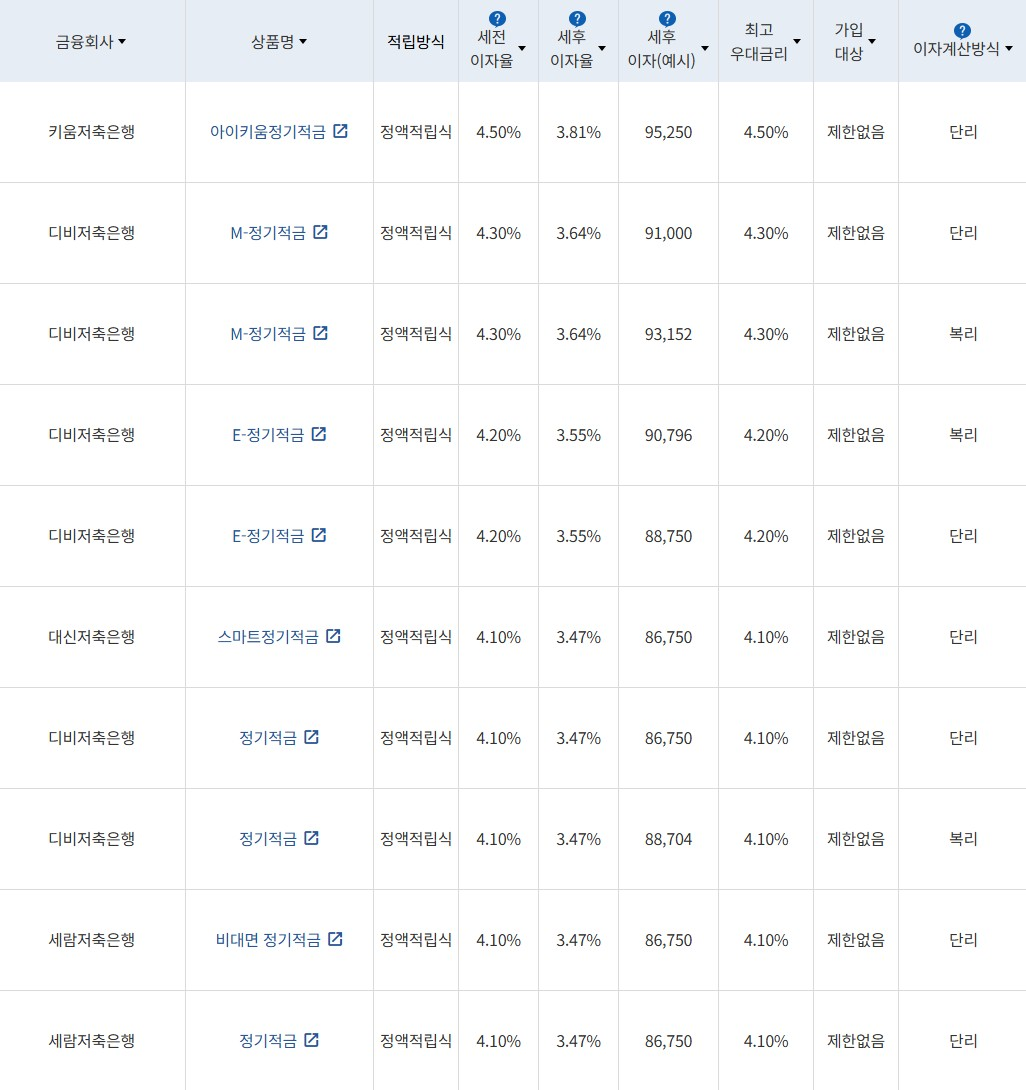Open external link icon for 비대면 정기적금
The height and width of the screenshot is (1090, 1026).
pyautogui.click(x=335, y=939)
